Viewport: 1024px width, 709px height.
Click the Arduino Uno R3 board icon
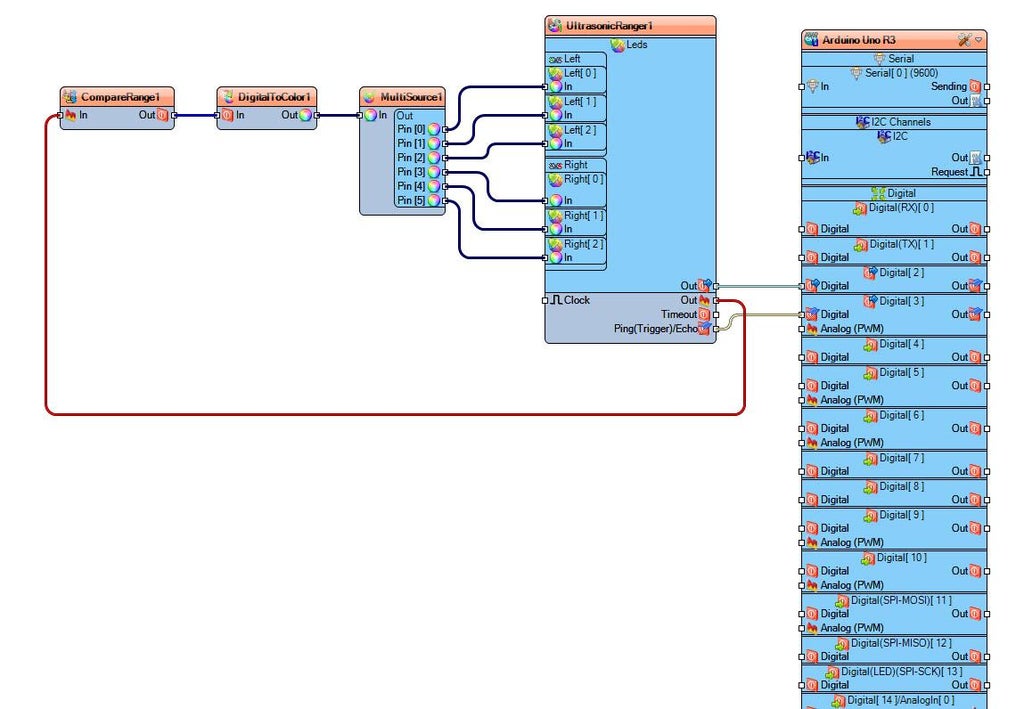[x=811, y=40]
